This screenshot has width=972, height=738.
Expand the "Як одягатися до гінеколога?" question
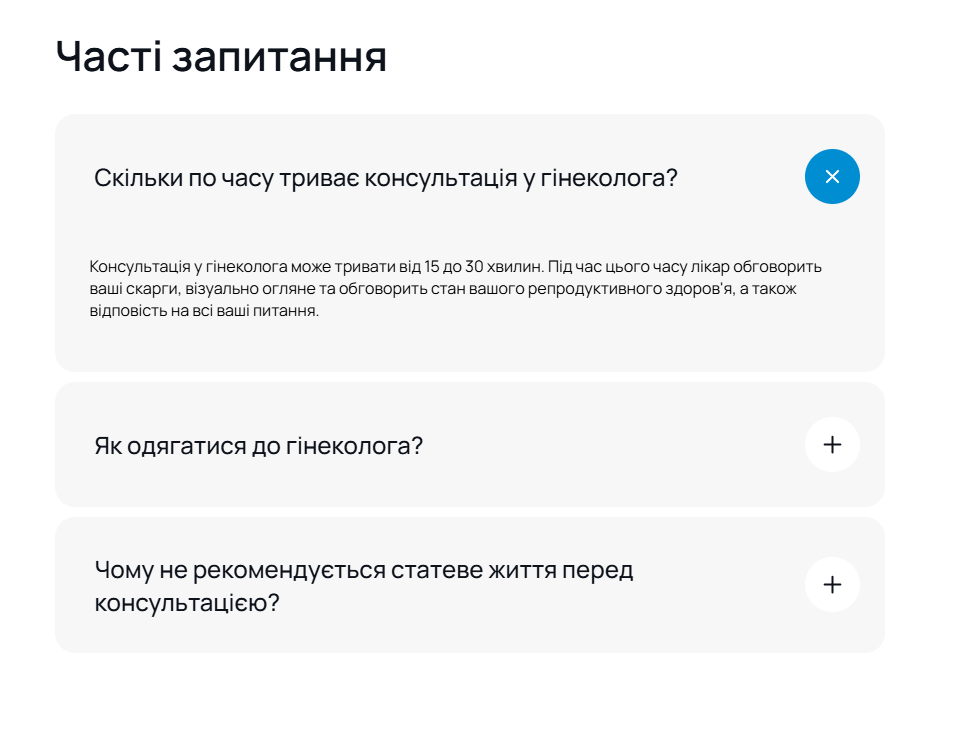pyautogui.click(x=258, y=445)
